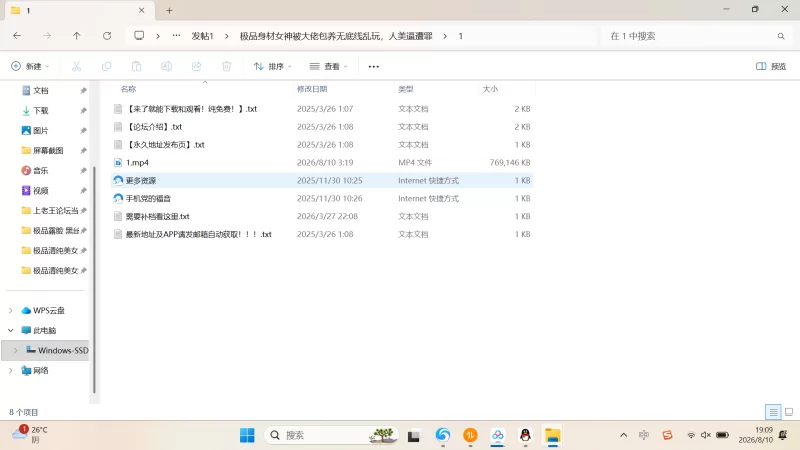Open the See more ellipsis menu
800x450 pixels.
pyautogui.click(x=373, y=66)
